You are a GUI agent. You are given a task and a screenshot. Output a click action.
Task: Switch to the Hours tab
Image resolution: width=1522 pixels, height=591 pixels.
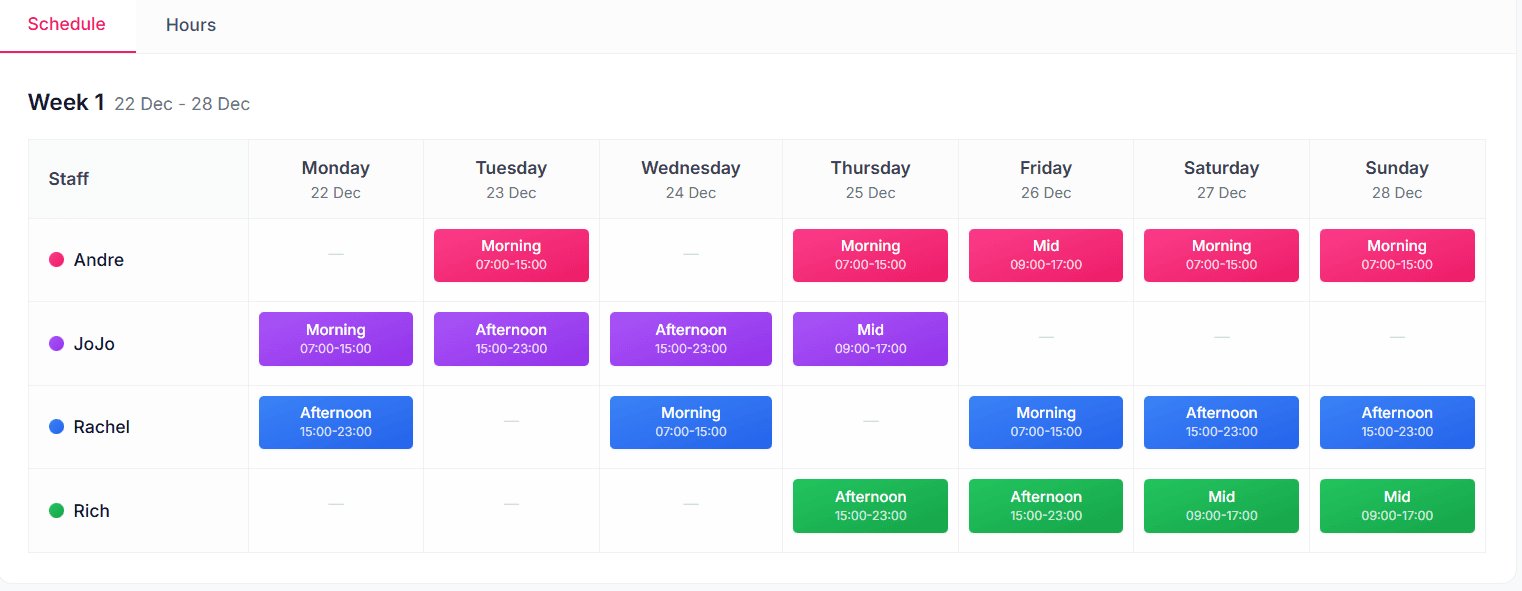(190, 25)
